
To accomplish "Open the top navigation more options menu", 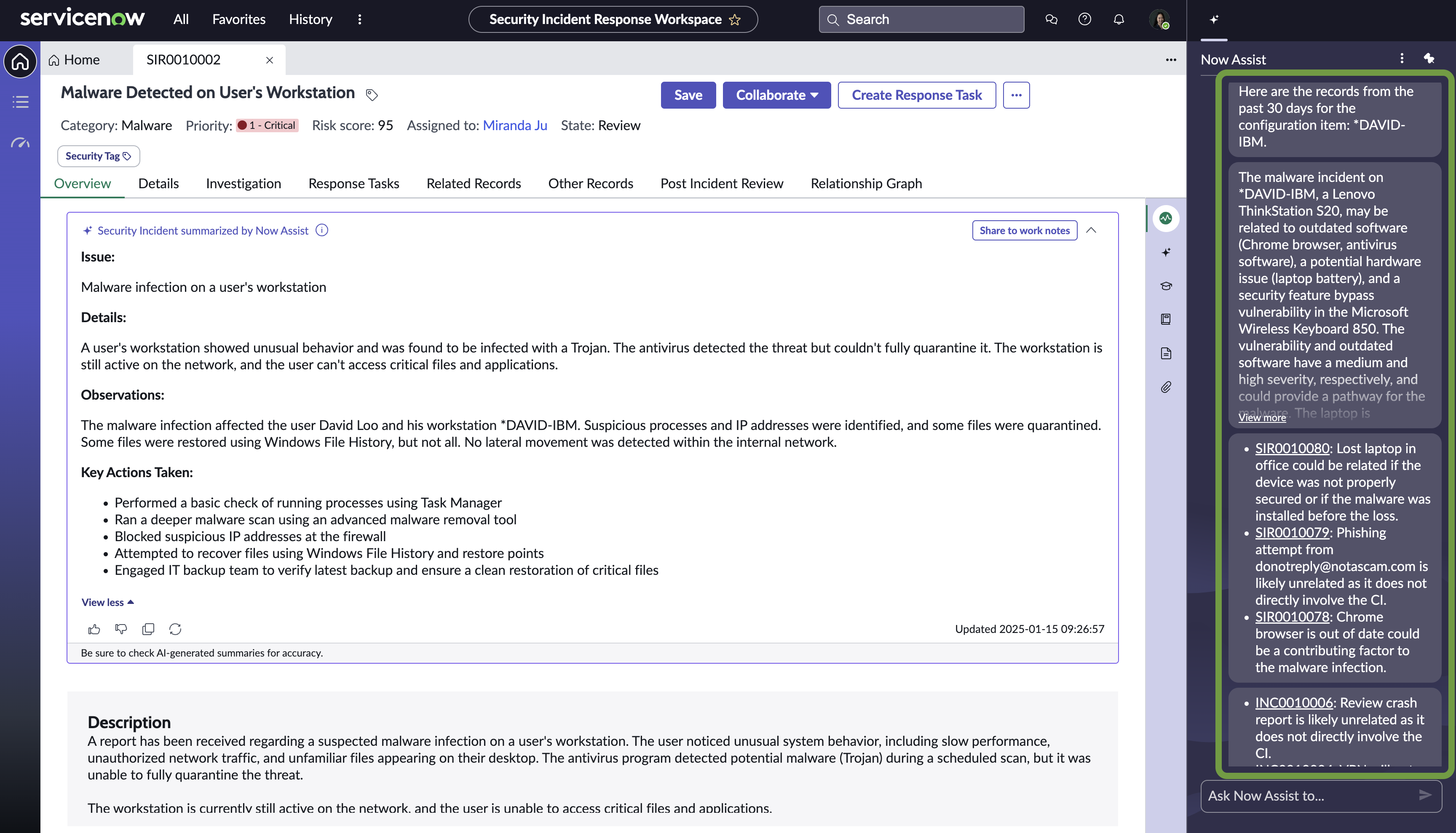I will pos(359,19).
